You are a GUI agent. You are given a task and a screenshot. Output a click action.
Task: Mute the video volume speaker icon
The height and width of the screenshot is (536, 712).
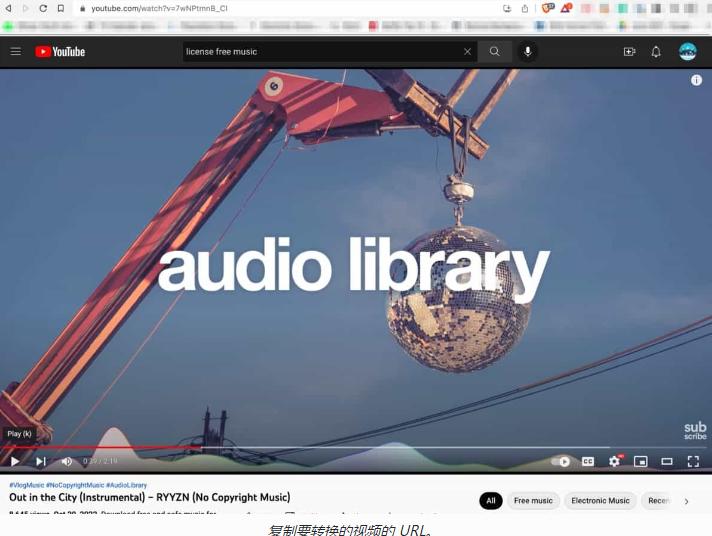coord(67,462)
